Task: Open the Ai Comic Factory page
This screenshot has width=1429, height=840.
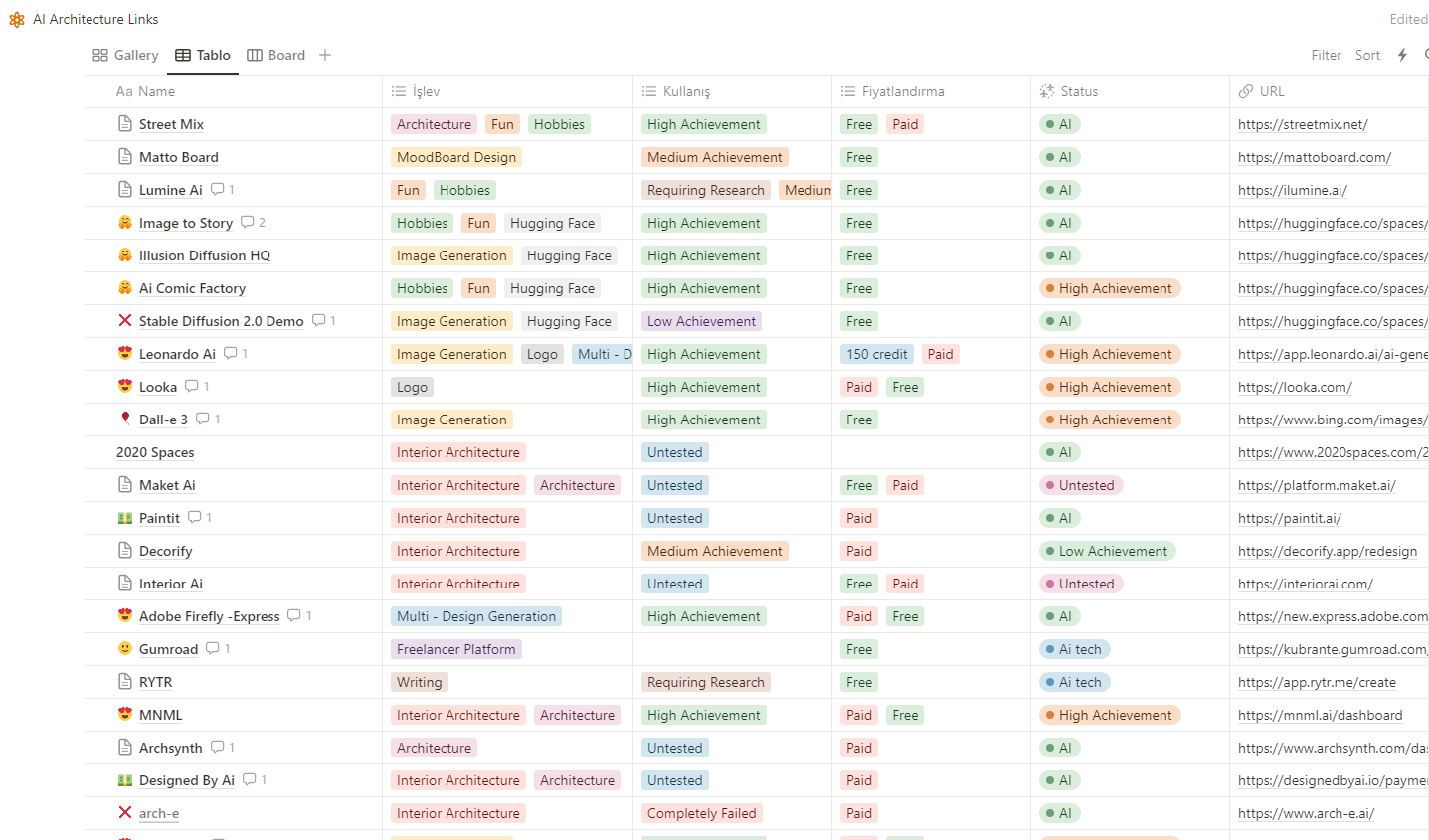Action: click(x=192, y=288)
